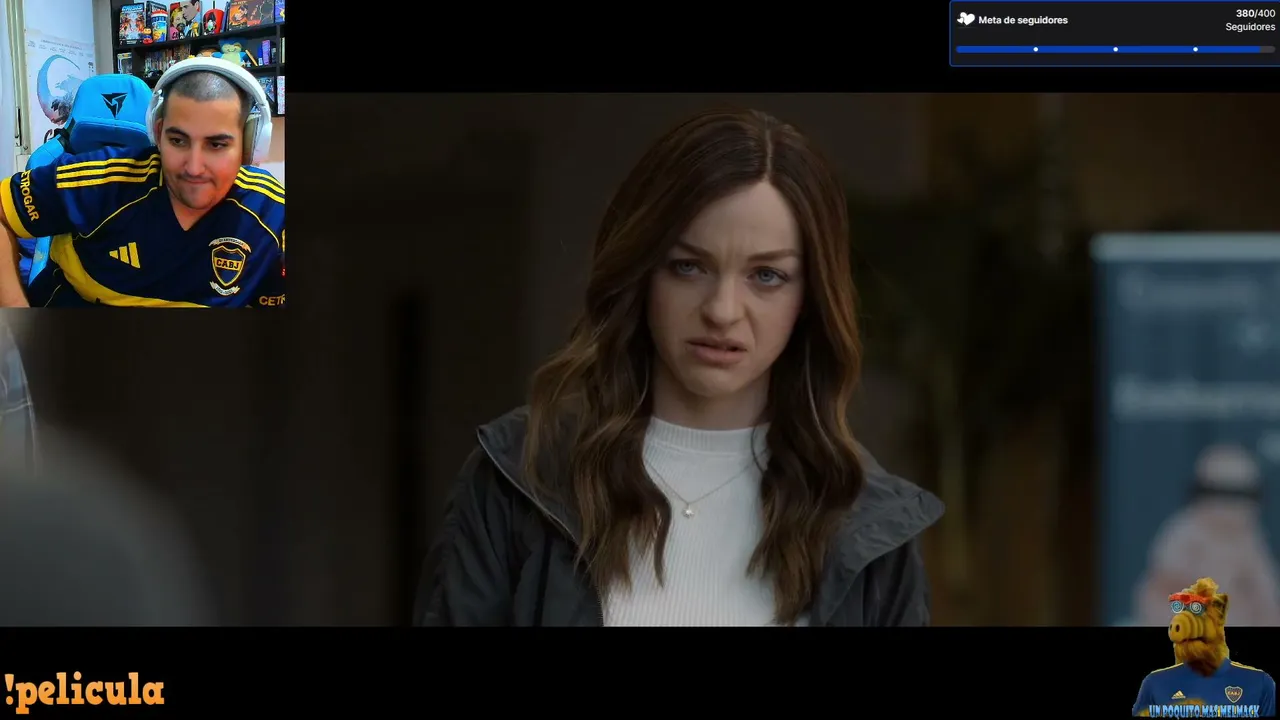Select the "Meta de seguidores" label
This screenshot has width=1280, height=720.
pyautogui.click(x=1023, y=20)
